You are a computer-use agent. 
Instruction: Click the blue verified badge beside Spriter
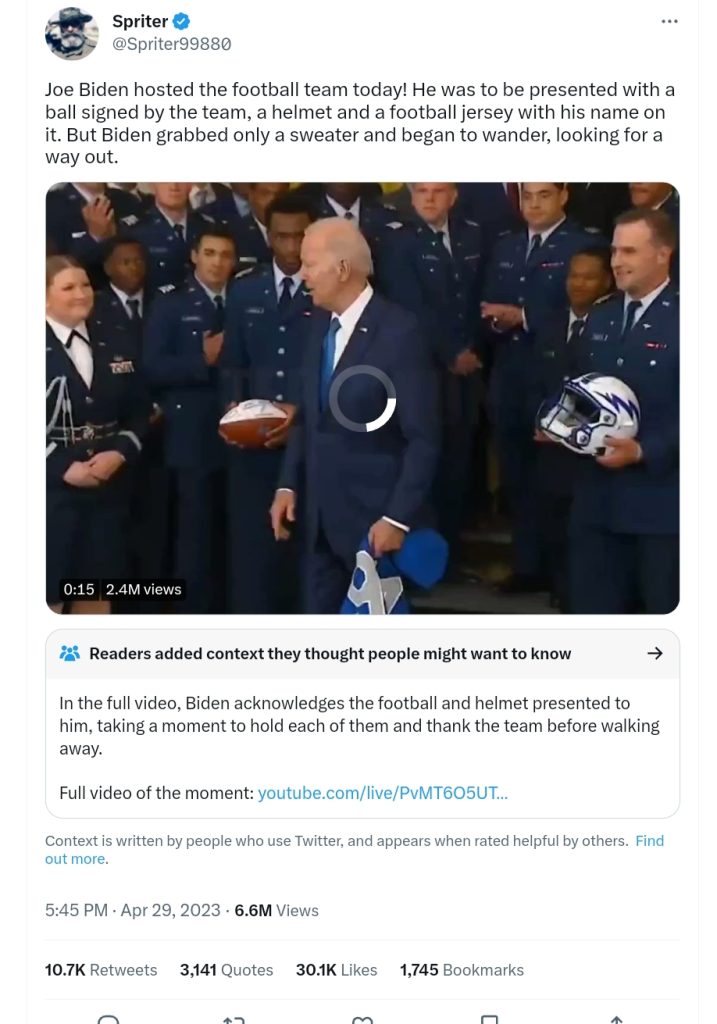tap(182, 22)
